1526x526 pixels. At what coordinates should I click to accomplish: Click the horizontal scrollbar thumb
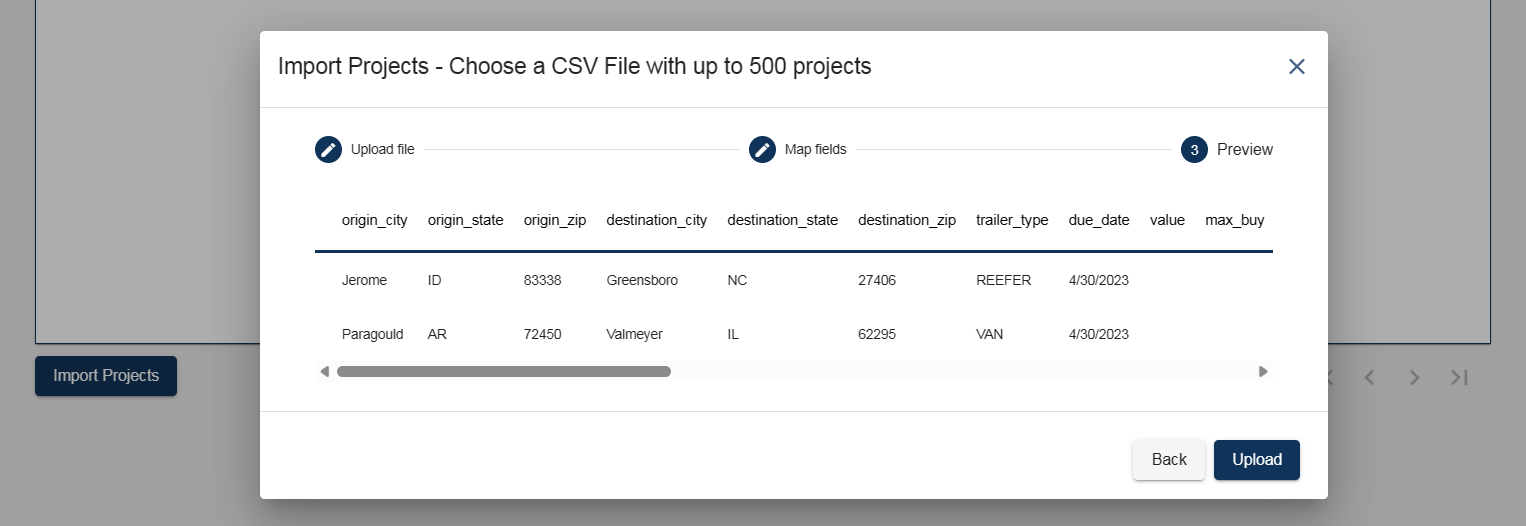click(x=503, y=372)
